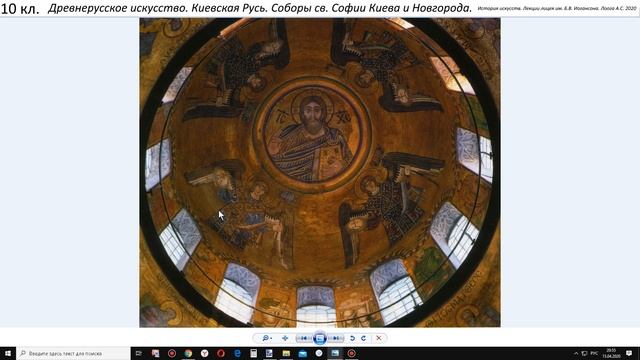Click the slide title about Древнерусское искусство
The height and width of the screenshot is (360, 640).
[x=260, y=8]
